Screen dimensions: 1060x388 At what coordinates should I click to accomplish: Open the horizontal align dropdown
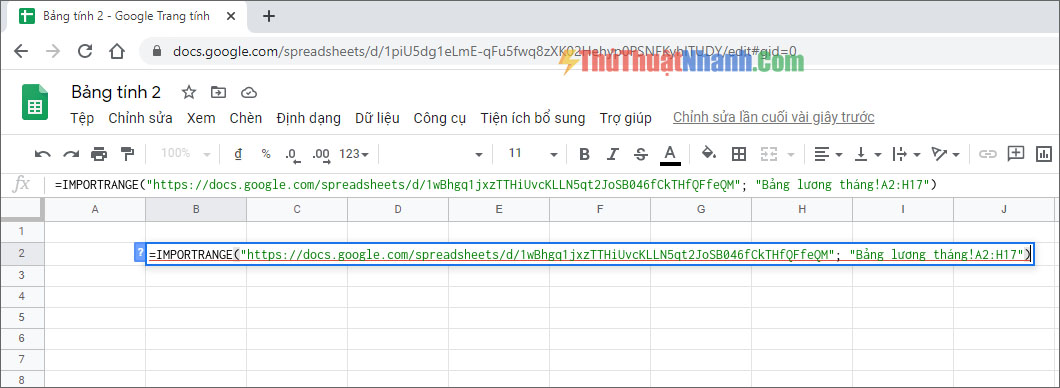point(827,154)
